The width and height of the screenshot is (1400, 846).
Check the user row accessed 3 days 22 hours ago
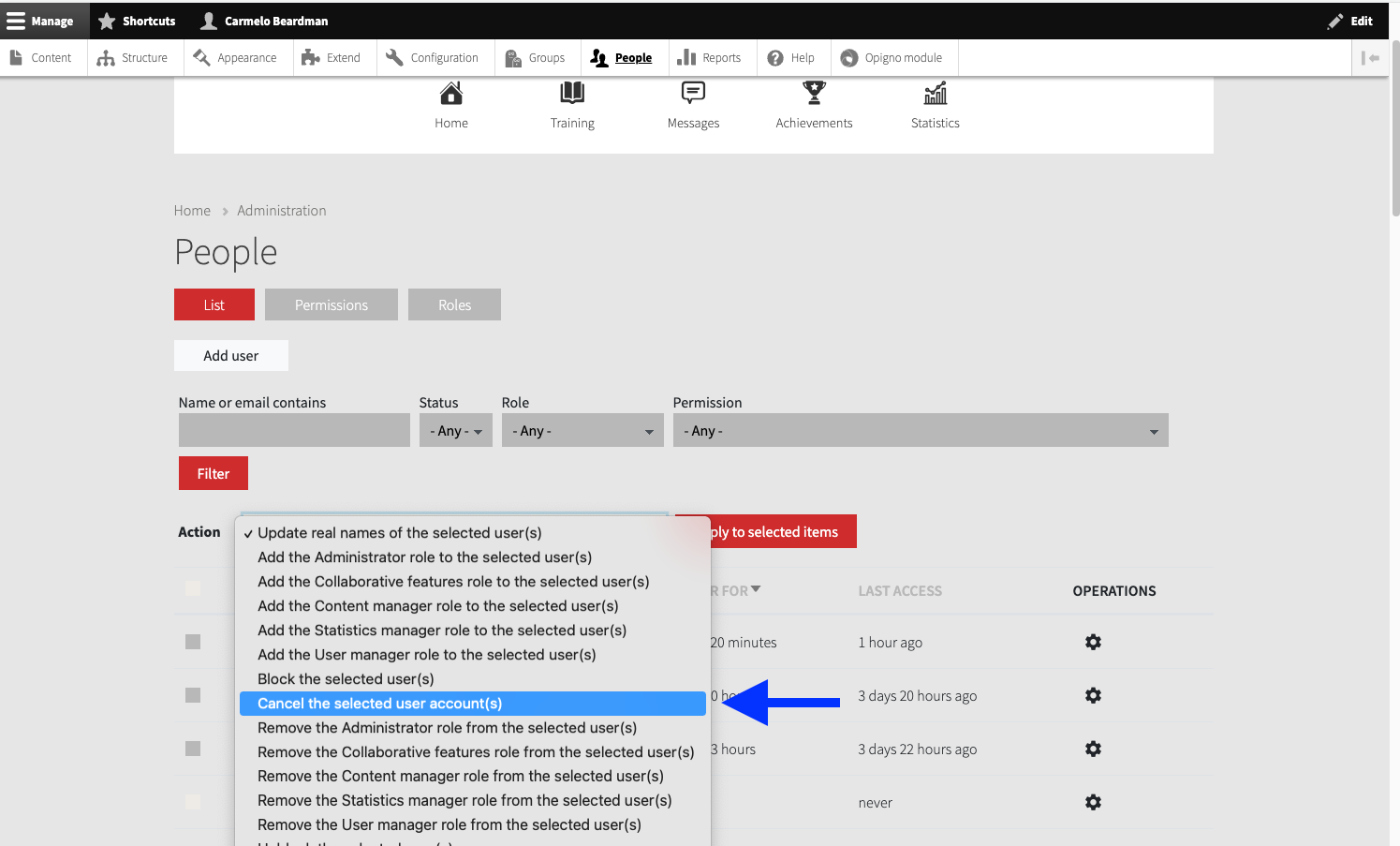(193, 749)
